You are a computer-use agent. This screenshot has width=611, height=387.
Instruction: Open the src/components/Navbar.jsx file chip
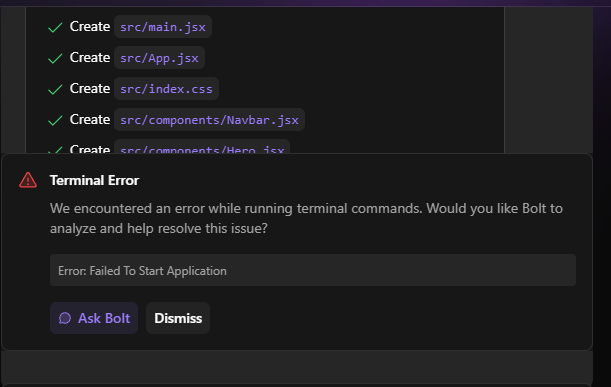[x=209, y=120]
